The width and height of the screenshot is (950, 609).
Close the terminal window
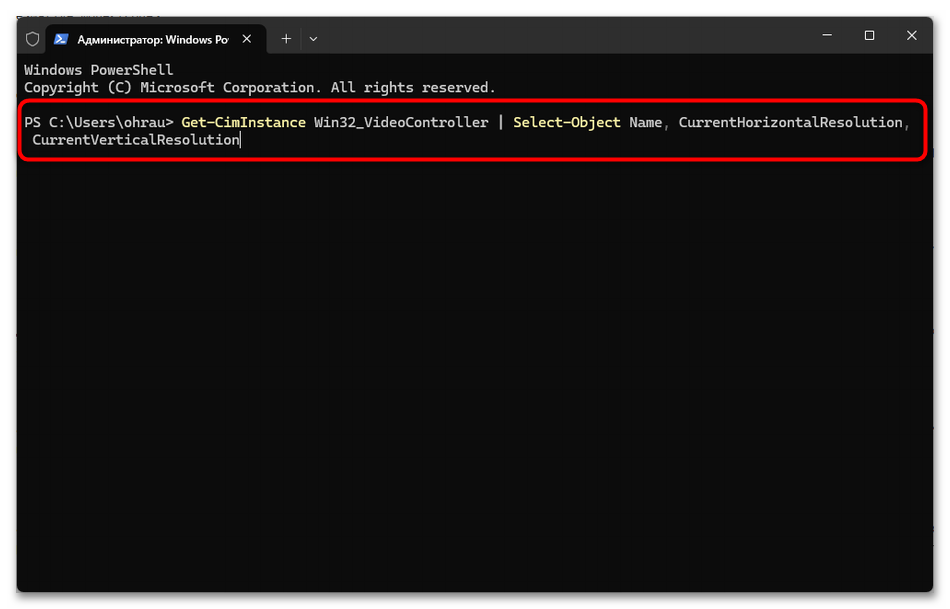(912, 36)
